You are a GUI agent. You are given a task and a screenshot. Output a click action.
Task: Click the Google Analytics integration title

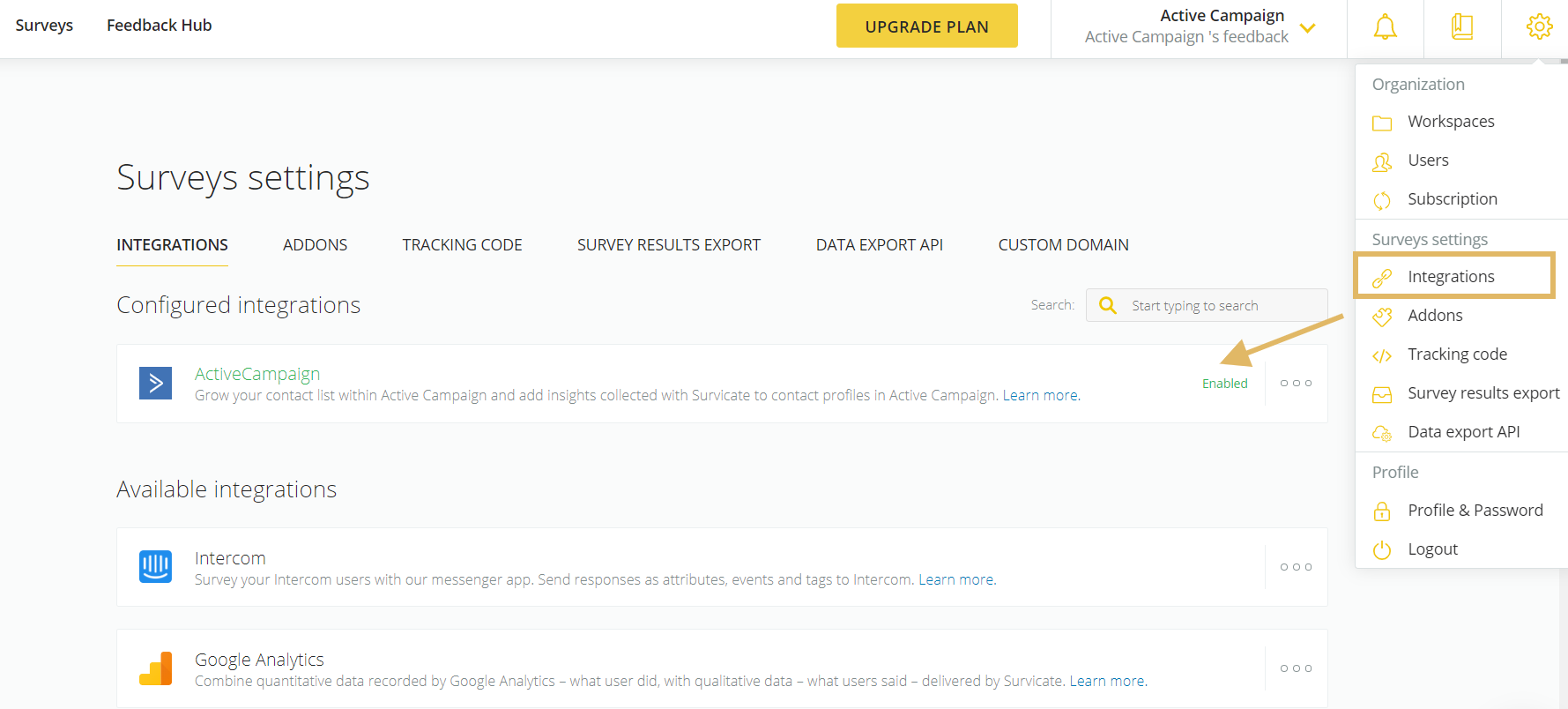click(x=259, y=660)
